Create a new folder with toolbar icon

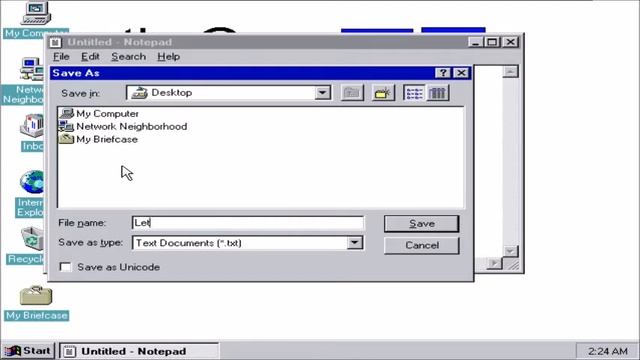[x=383, y=93]
